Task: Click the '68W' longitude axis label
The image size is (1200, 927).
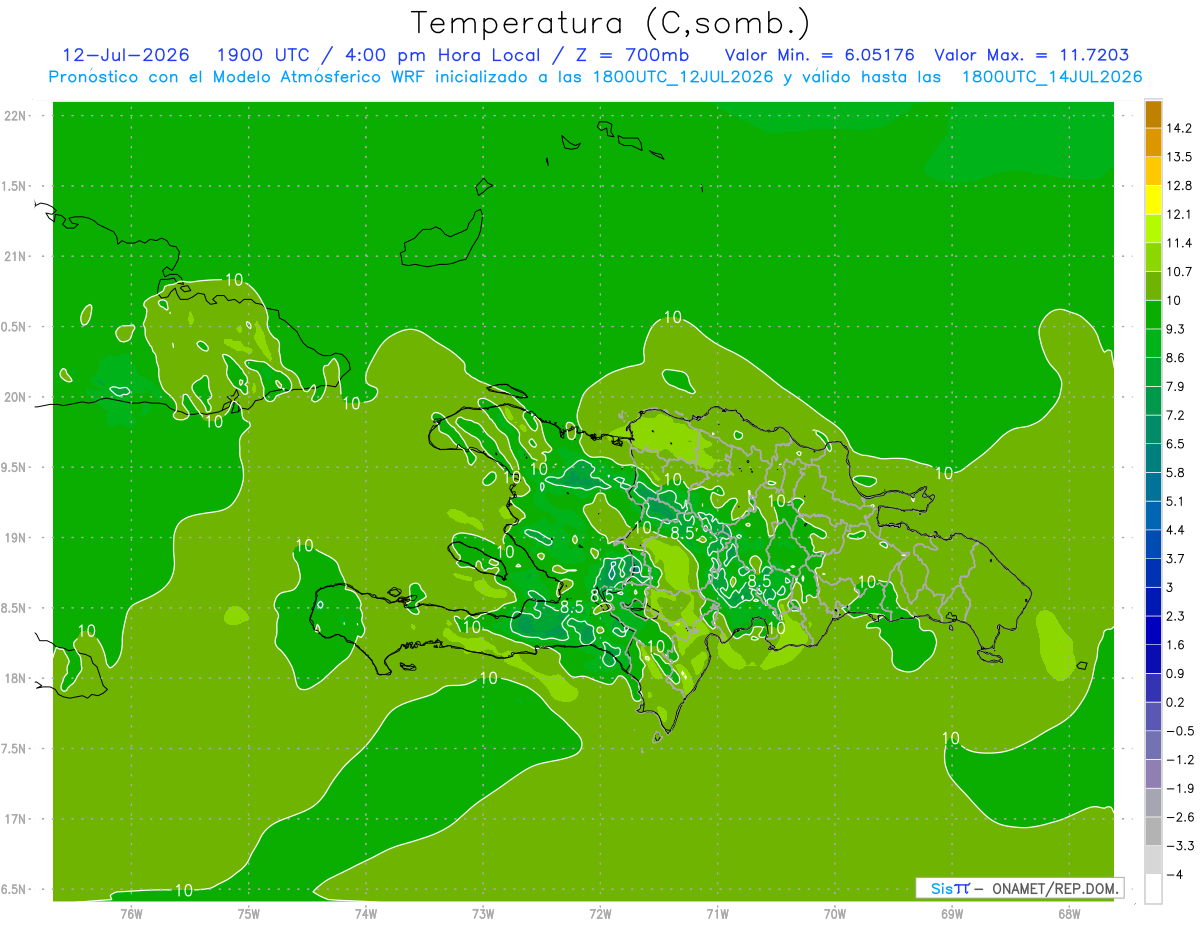Action: pyautogui.click(x=1068, y=913)
